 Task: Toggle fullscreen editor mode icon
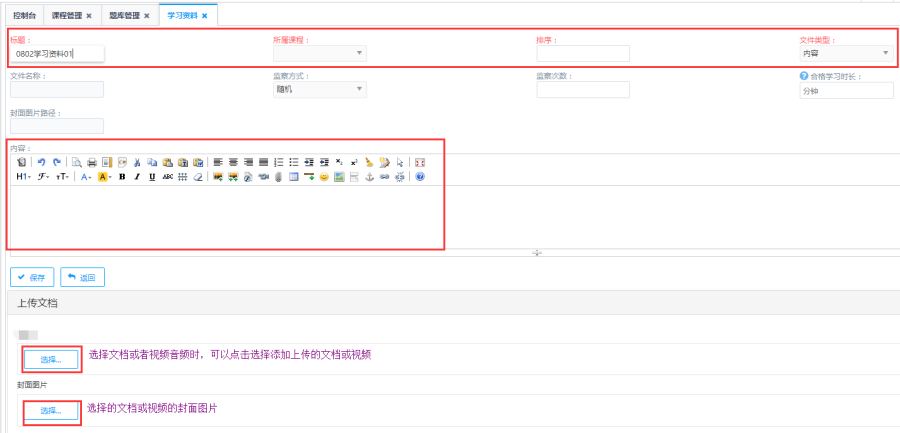(x=420, y=162)
